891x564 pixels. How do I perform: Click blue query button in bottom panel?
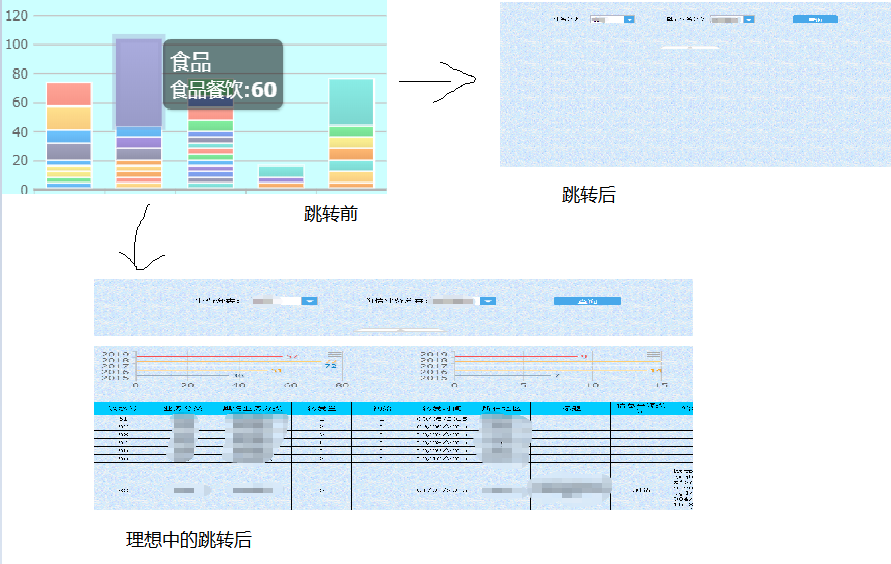point(587,301)
